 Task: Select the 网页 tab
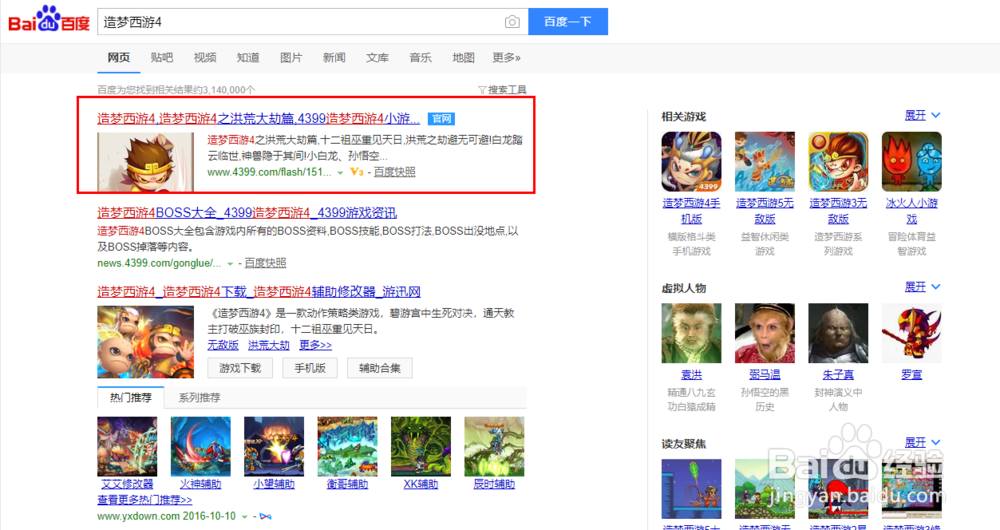(119, 57)
